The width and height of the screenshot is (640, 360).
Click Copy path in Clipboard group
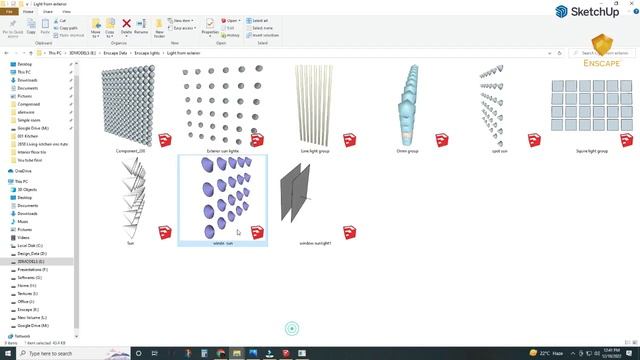coord(65,28)
